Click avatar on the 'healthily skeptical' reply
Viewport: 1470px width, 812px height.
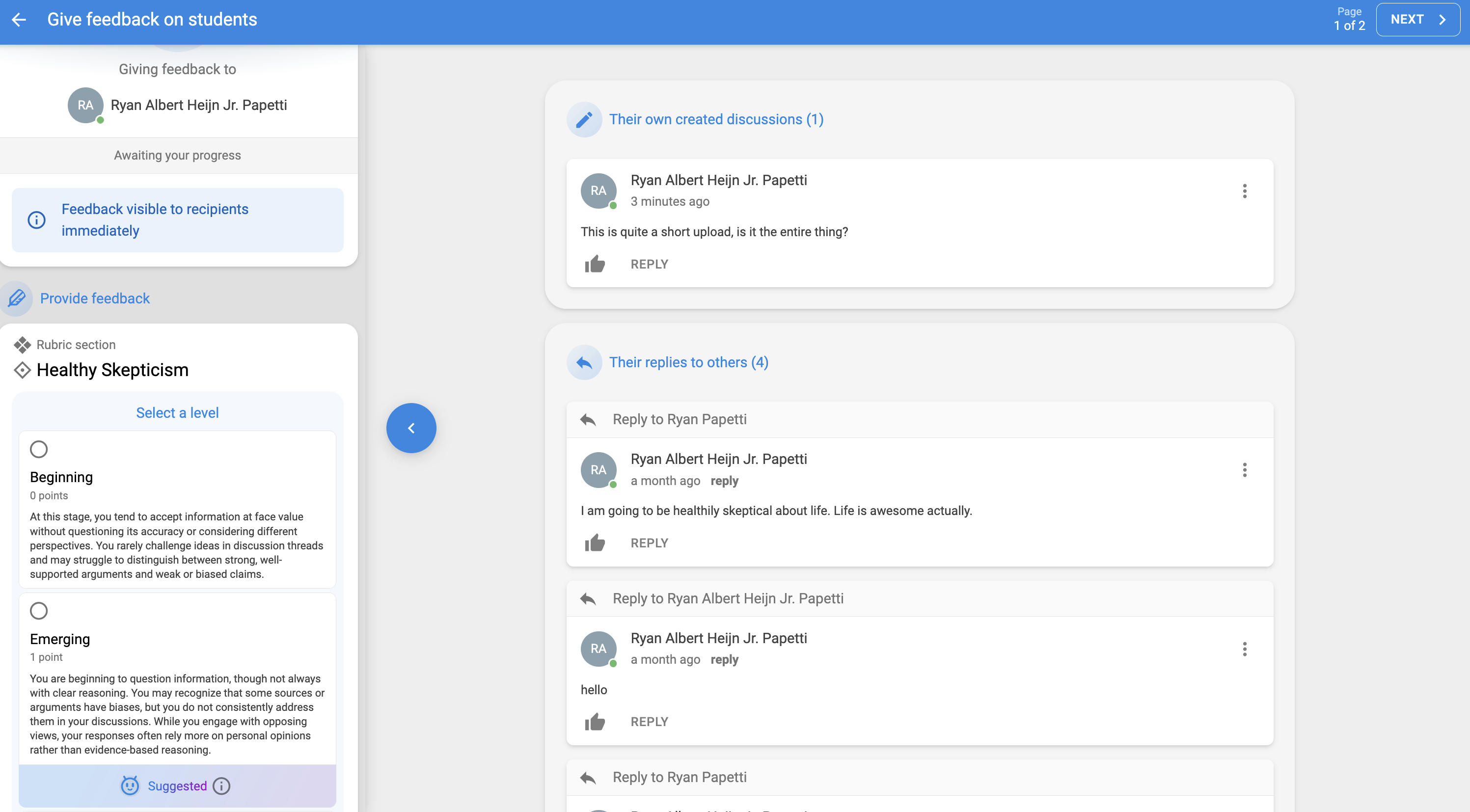click(x=599, y=470)
